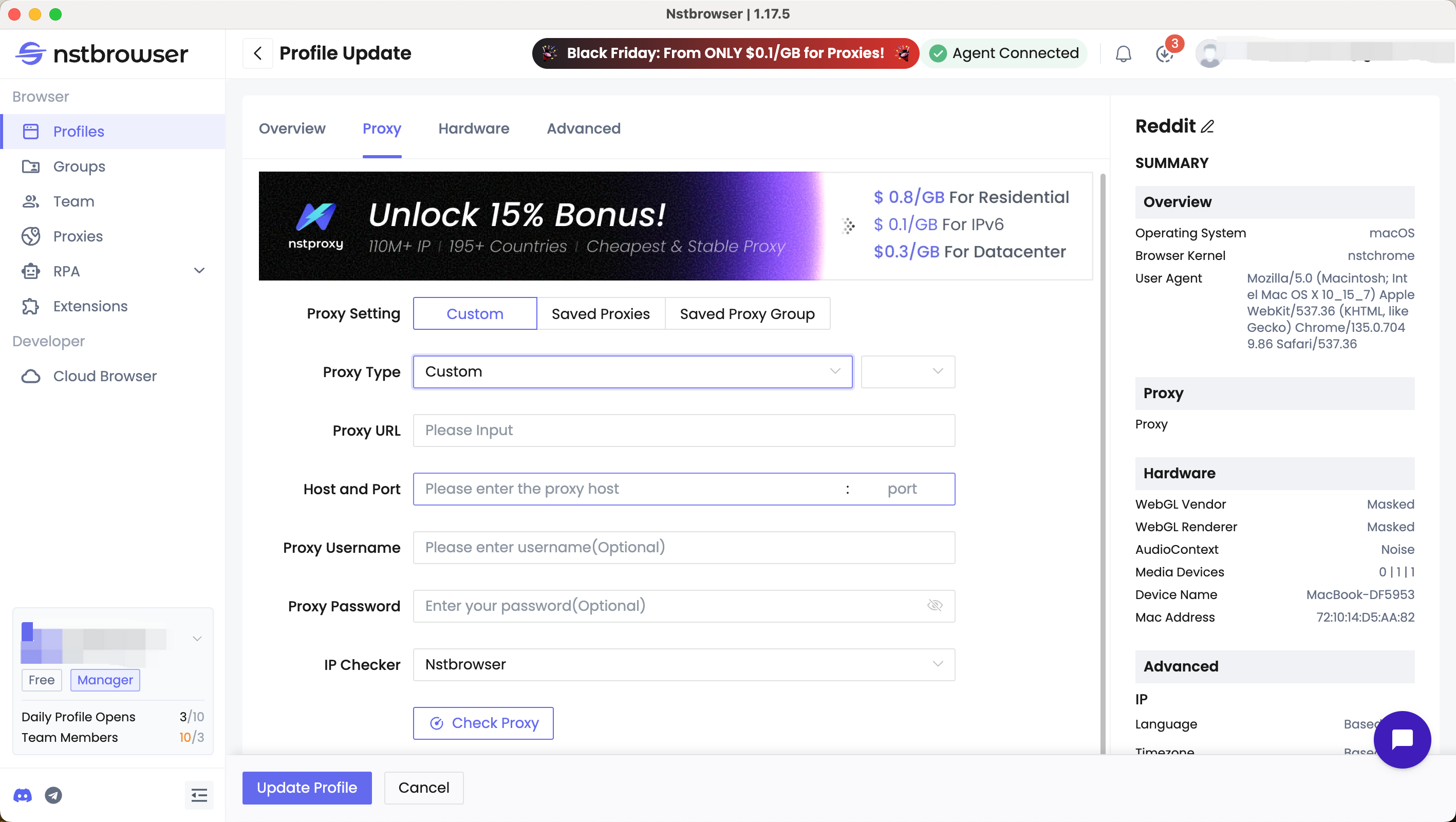The height and width of the screenshot is (822, 1456).
Task: Select the Saved Proxy Group option
Action: (746, 314)
